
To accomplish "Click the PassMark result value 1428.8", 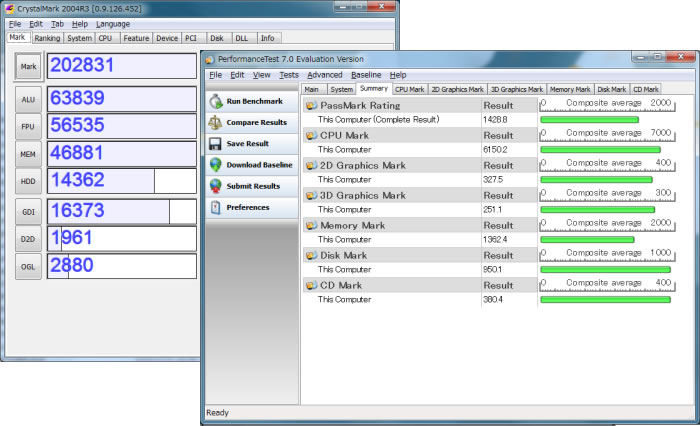I will pyautogui.click(x=495, y=120).
